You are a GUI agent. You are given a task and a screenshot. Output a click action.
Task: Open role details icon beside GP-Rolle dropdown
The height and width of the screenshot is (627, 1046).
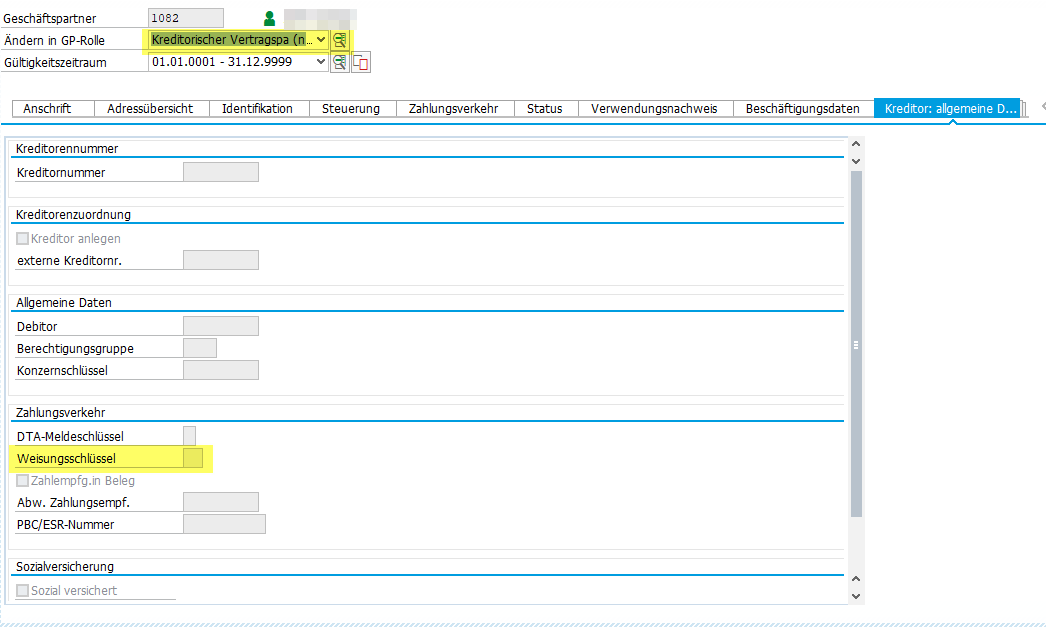point(340,40)
